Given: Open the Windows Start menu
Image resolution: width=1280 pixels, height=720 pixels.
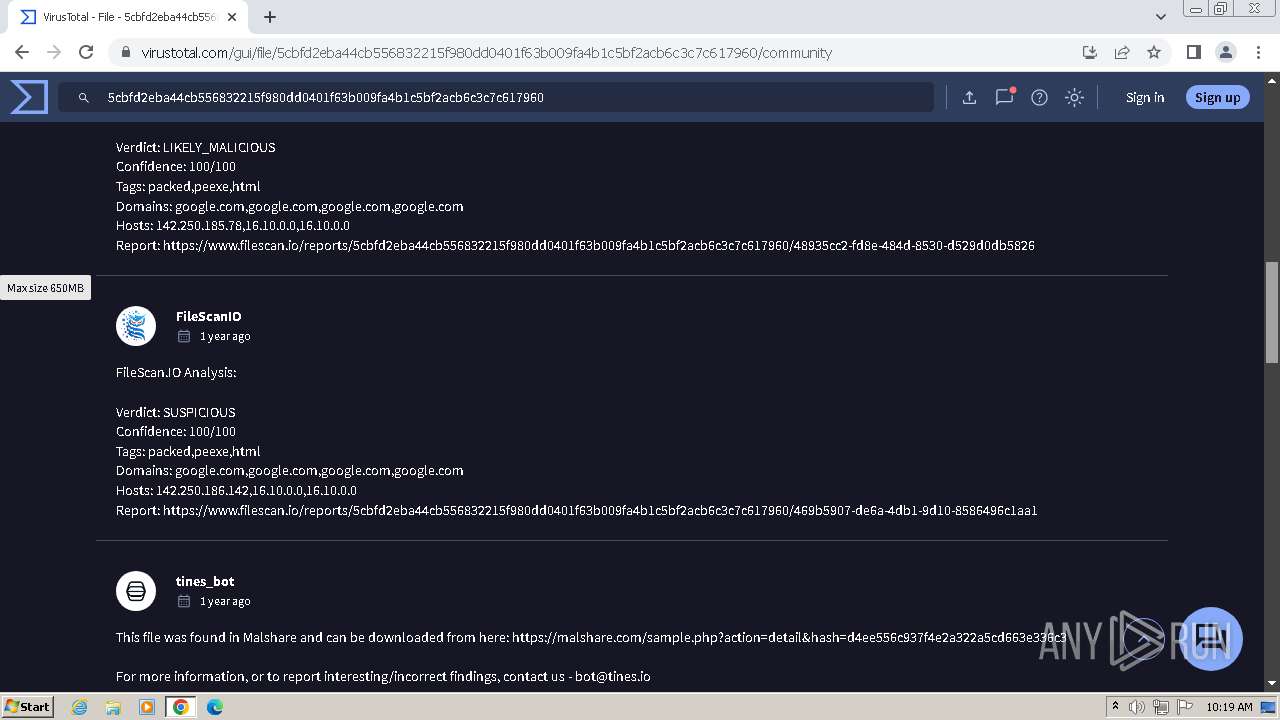Looking at the screenshot, I should click(28, 706).
